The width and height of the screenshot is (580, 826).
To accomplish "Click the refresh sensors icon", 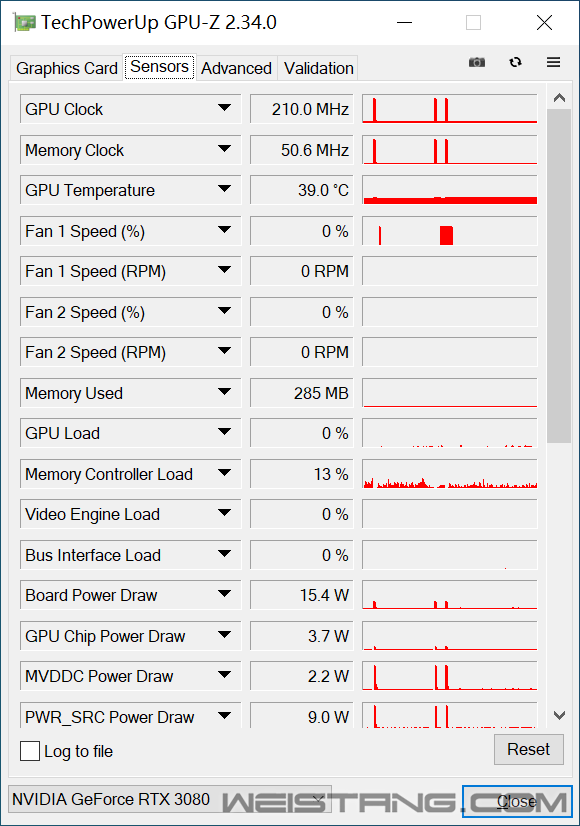I will pos(515,62).
